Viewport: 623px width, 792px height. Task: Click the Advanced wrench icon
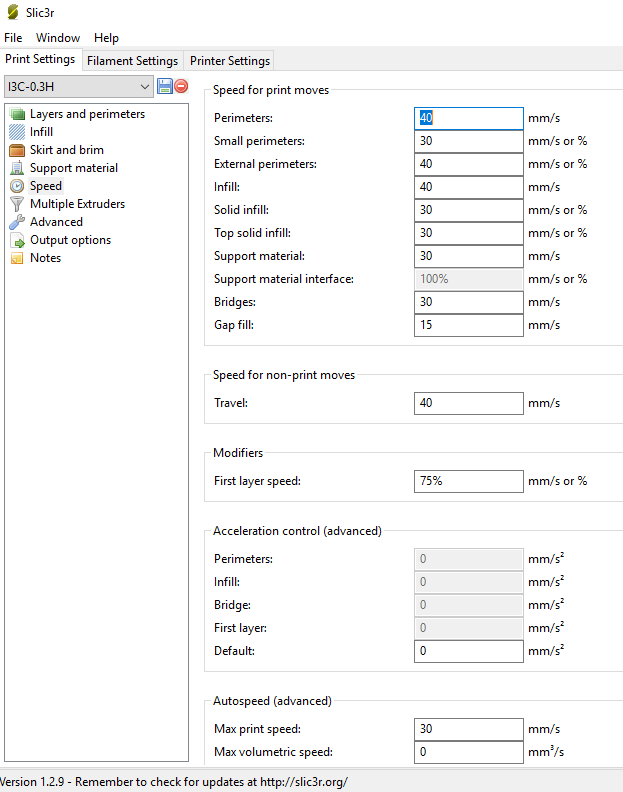coord(17,222)
